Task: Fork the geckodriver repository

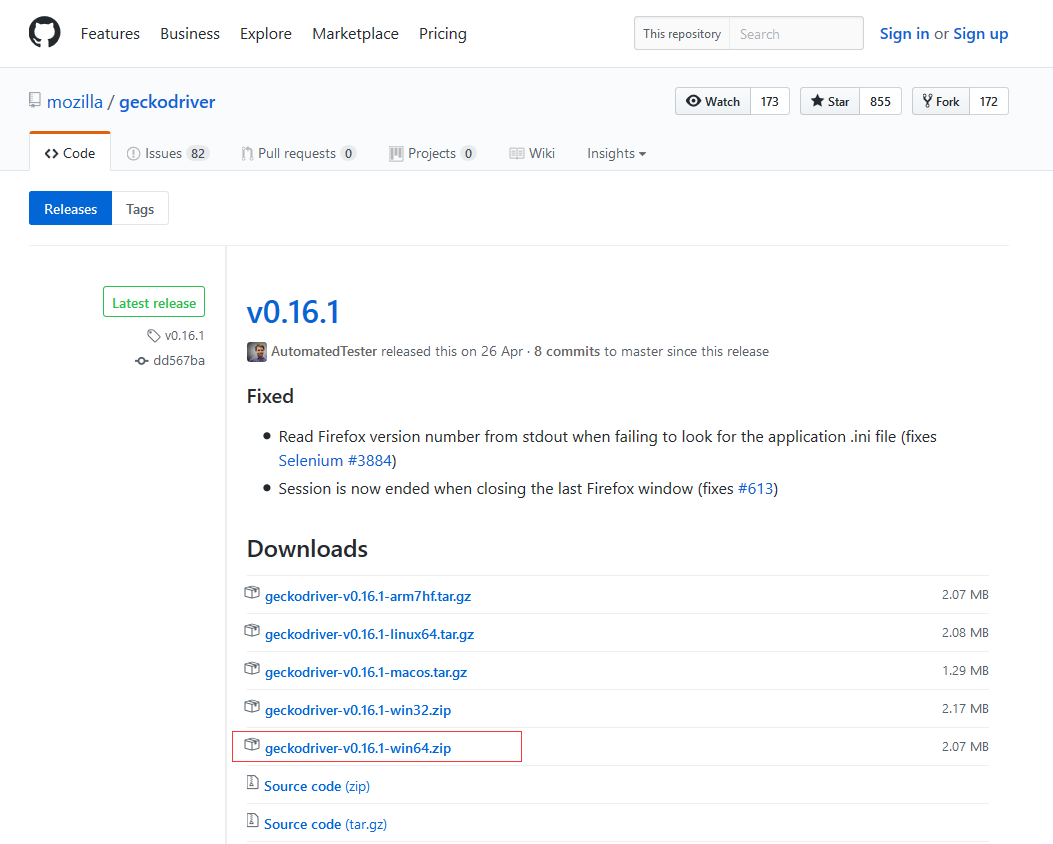Action: coord(941,101)
